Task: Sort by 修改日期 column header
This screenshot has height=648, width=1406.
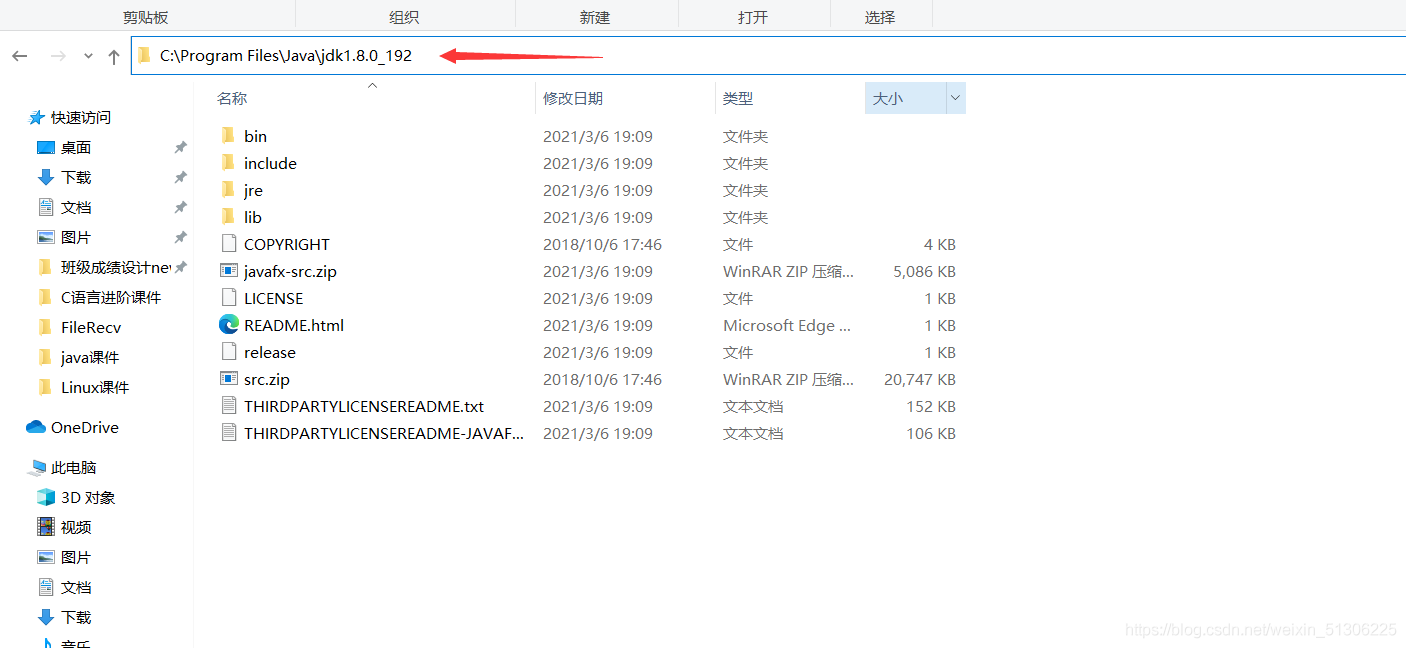Action: tap(573, 98)
